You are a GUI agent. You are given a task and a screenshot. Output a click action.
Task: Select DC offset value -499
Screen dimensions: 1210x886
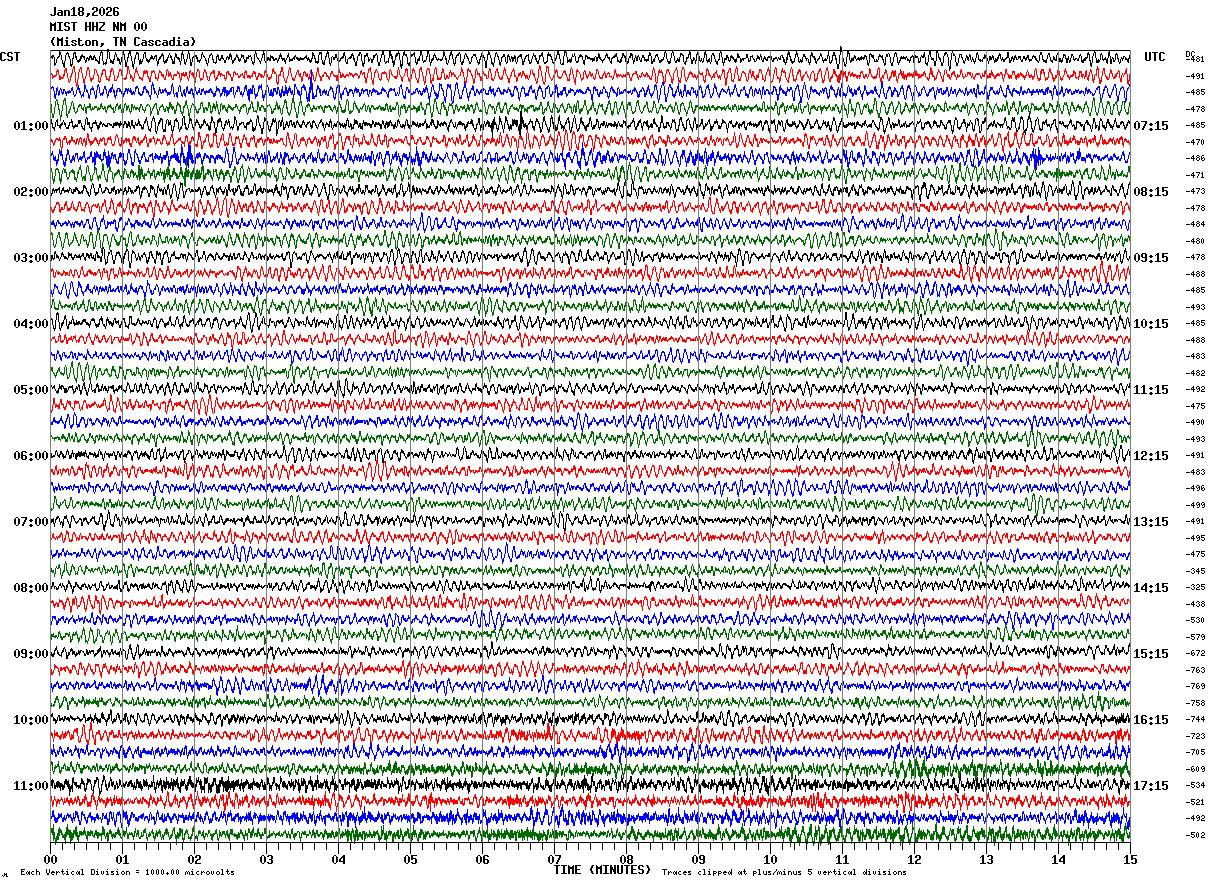[x=1195, y=505]
